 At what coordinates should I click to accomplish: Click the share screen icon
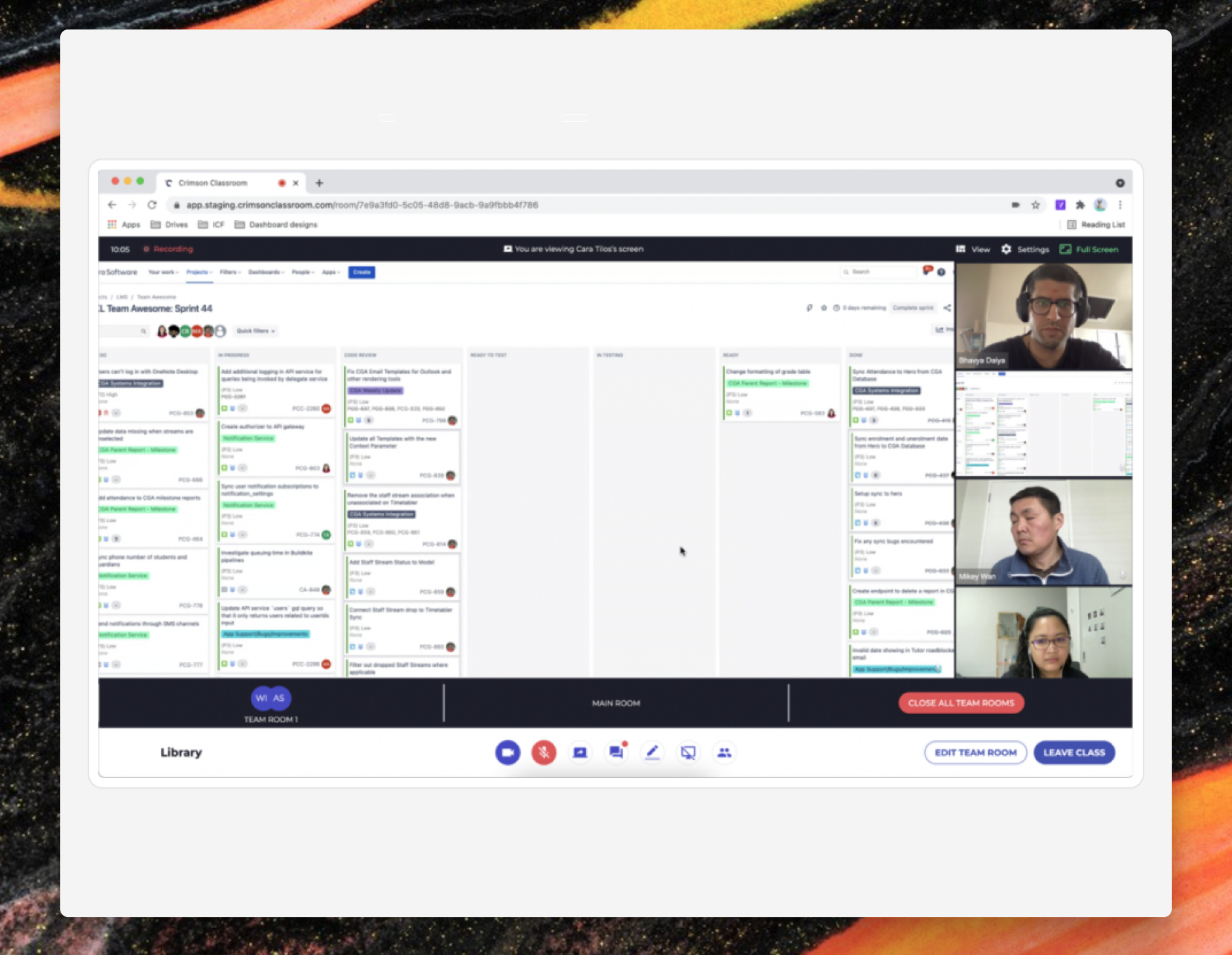[580, 753]
